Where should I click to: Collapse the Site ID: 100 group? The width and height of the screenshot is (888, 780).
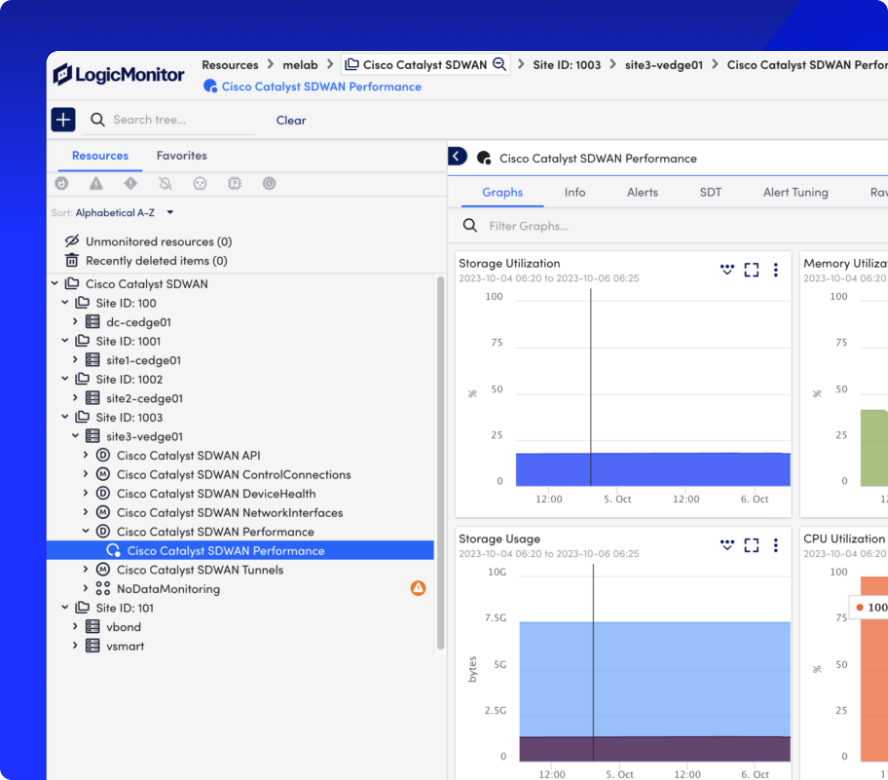click(x=65, y=302)
